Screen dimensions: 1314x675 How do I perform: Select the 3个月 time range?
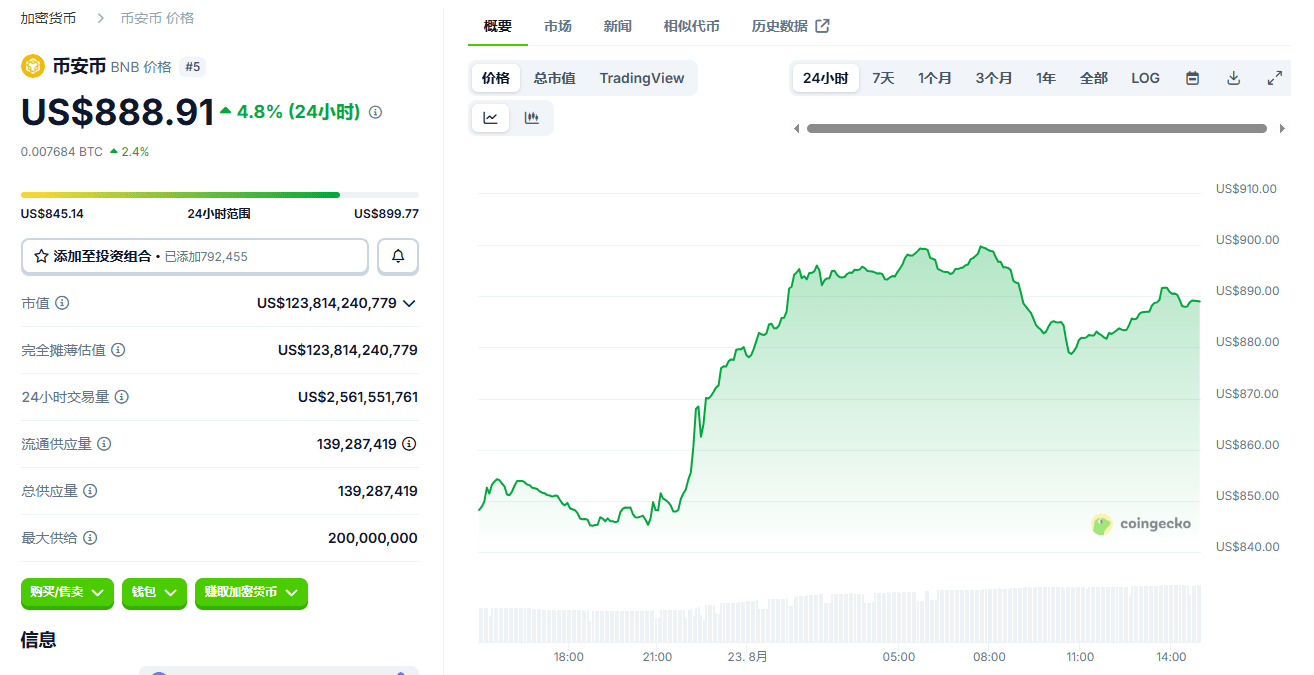point(994,78)
